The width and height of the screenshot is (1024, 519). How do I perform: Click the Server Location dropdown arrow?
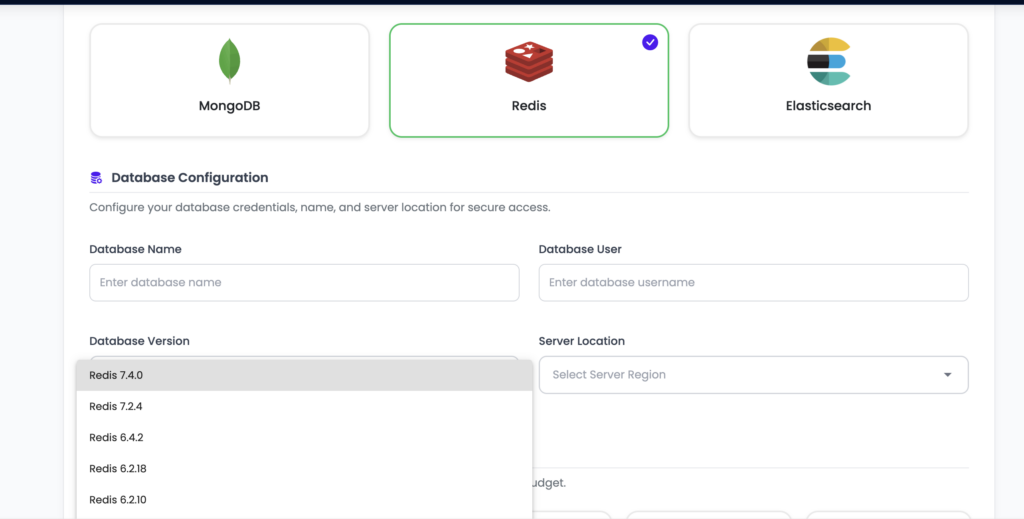coord(948,375)
